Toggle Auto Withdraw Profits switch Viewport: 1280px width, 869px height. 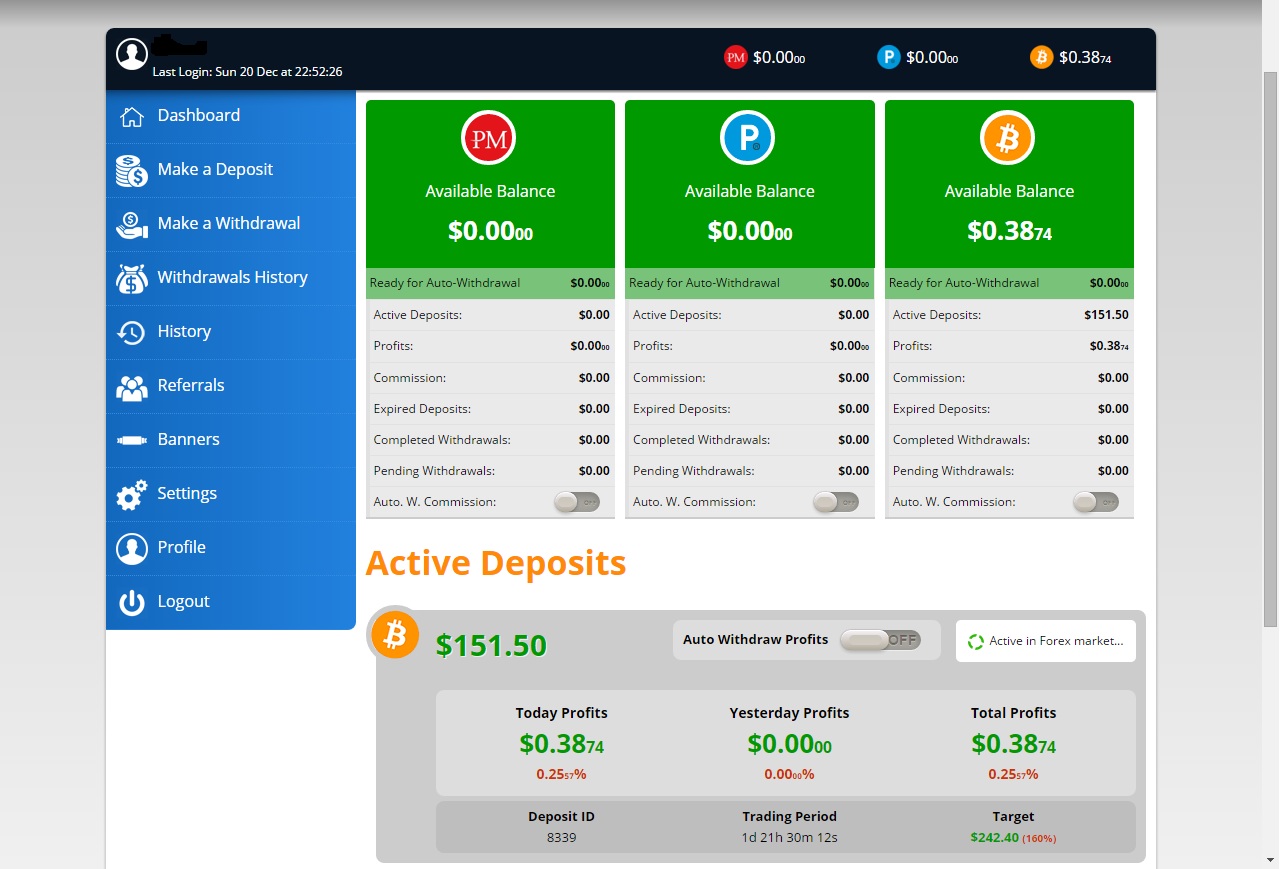click(880, 640)
